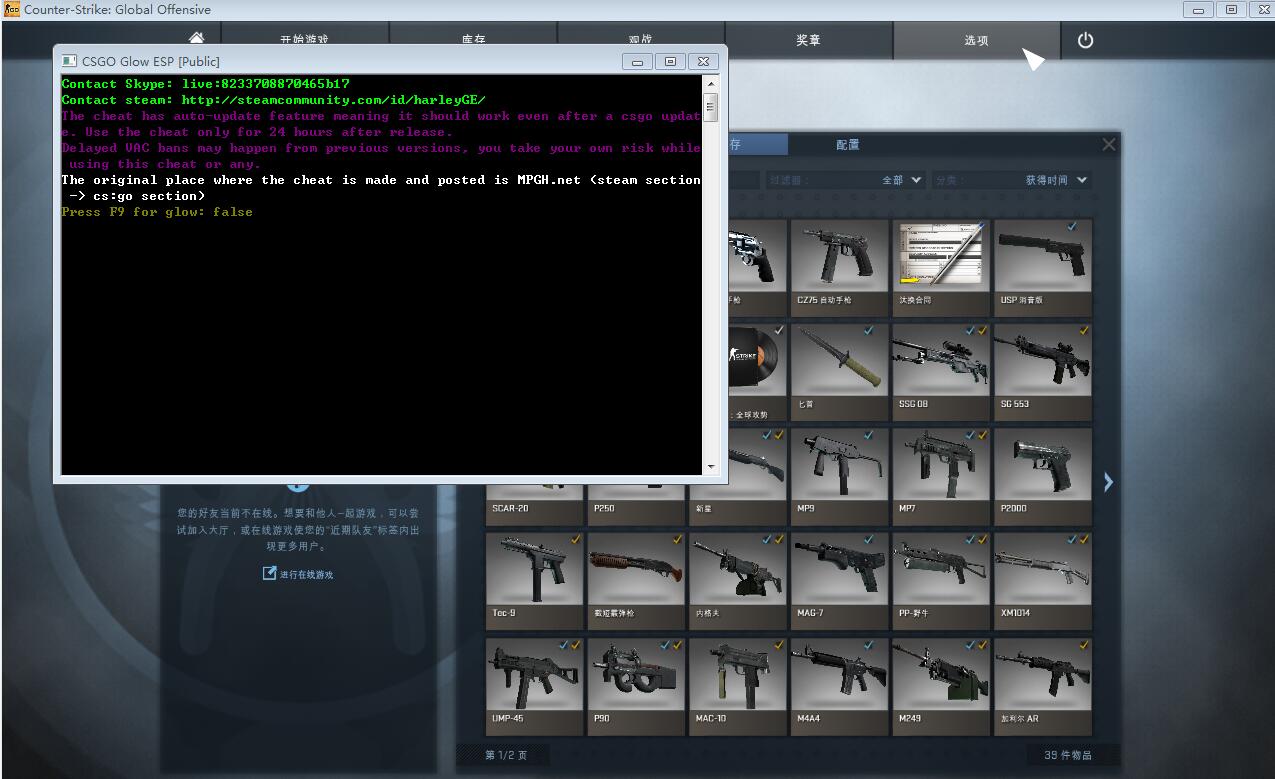Click the 'Contact steam' URL line in console
This screenshot has height=779, width=1275.
click(x=274, y=100)
